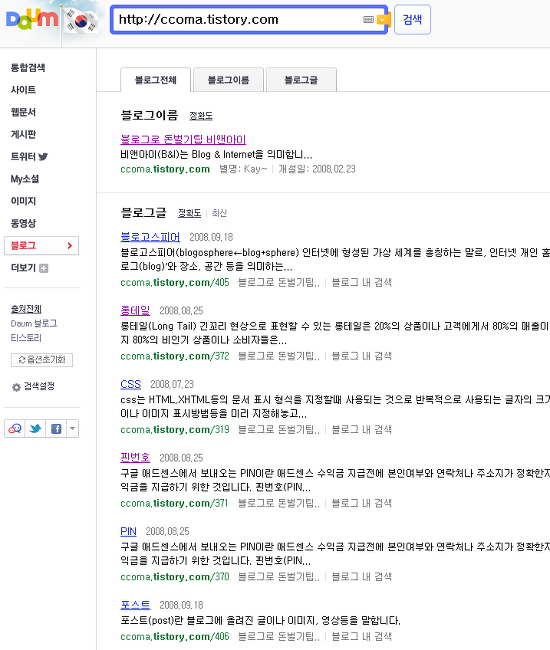The width and height of the screenshot is (550, 650).
Task: Click 블로그 내 검색 for 포스트 result
Action: pos(361,636)
